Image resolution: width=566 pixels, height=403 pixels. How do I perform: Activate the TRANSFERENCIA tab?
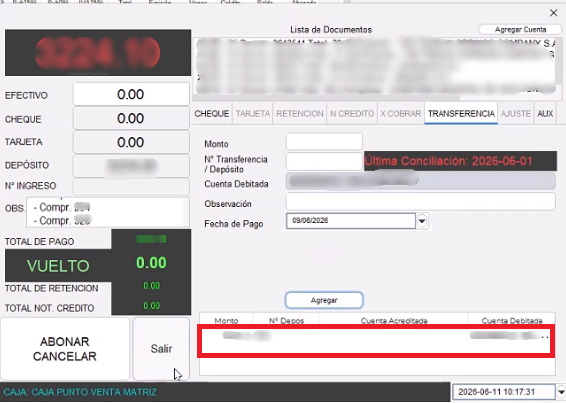[461, 114]
